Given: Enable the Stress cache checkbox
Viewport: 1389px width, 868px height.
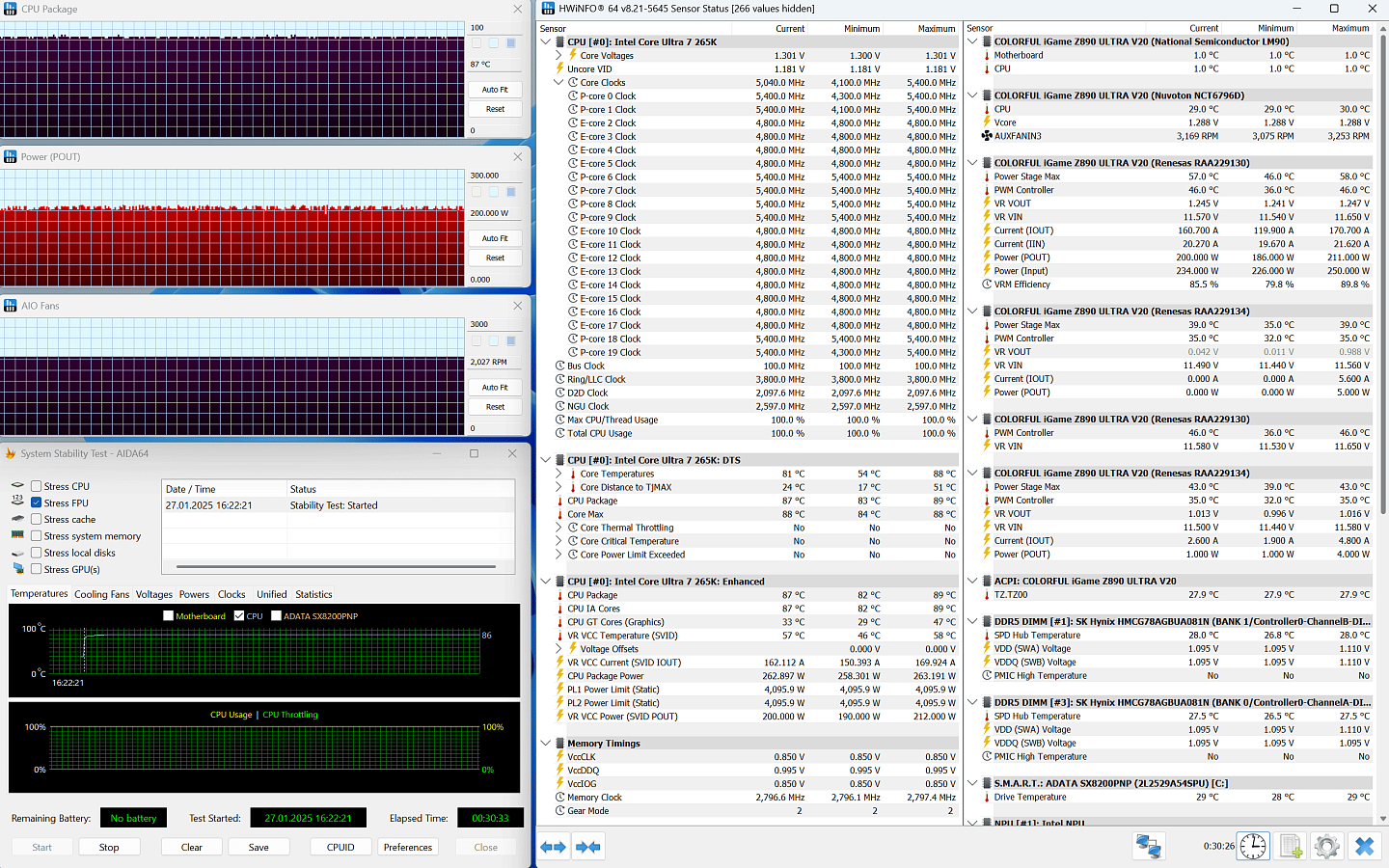Looking at the screenshot, I should pos(36,519).
